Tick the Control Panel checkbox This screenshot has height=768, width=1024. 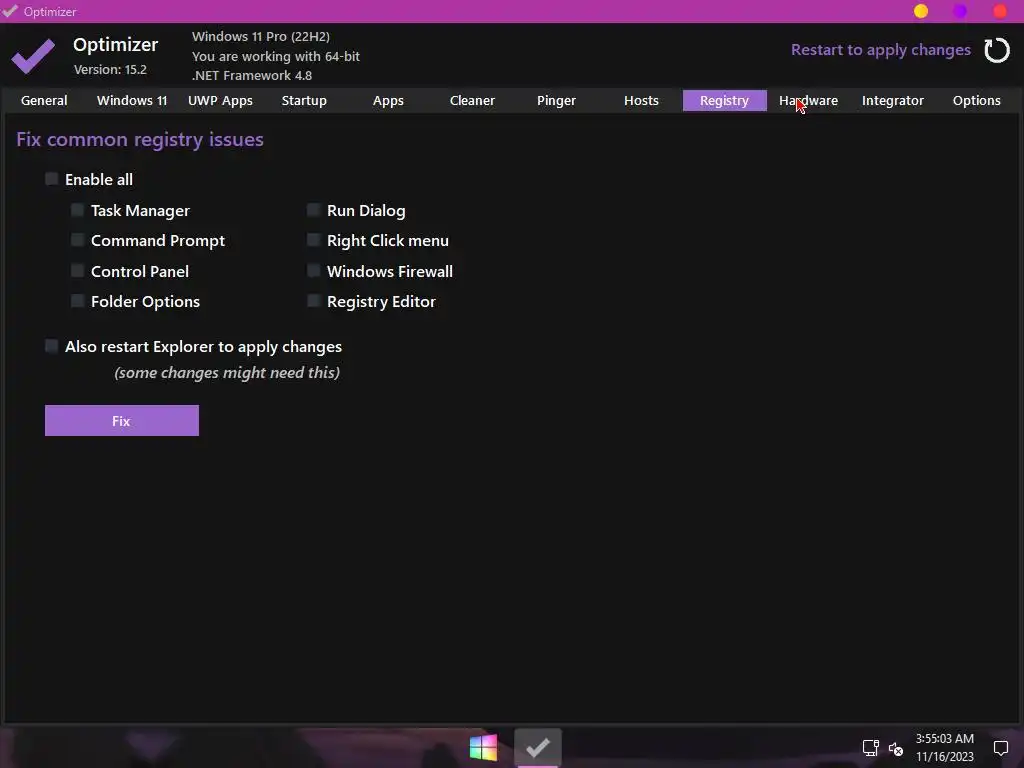point(77,270)
